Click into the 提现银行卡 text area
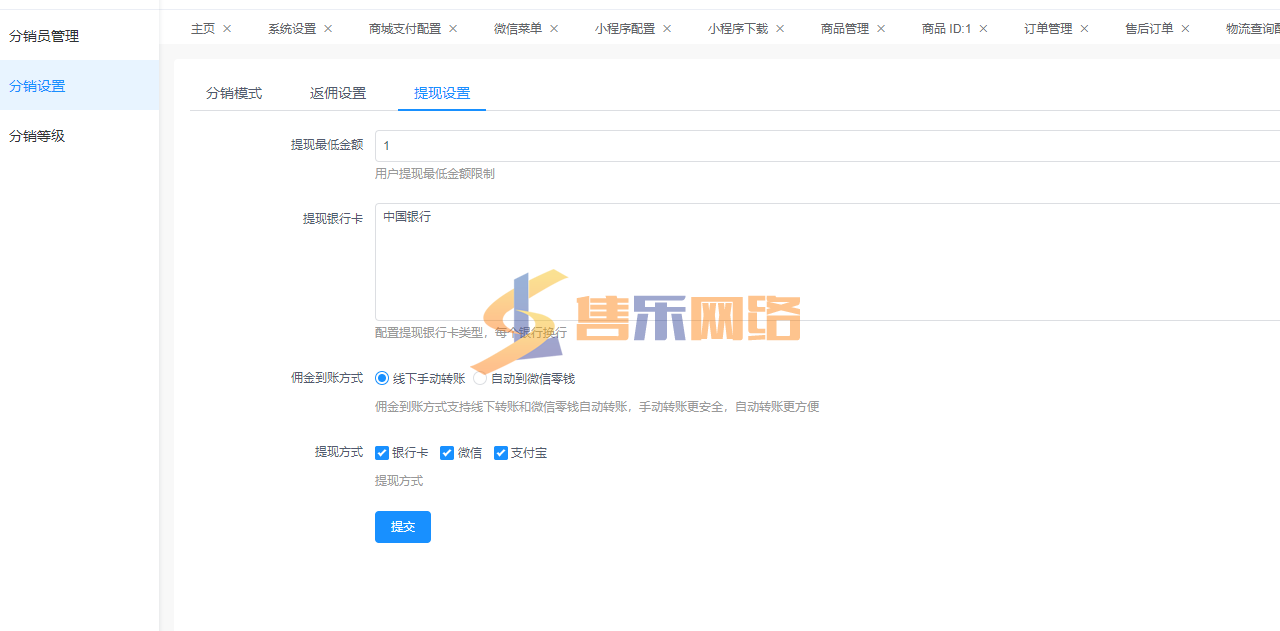 pos(827,262)
